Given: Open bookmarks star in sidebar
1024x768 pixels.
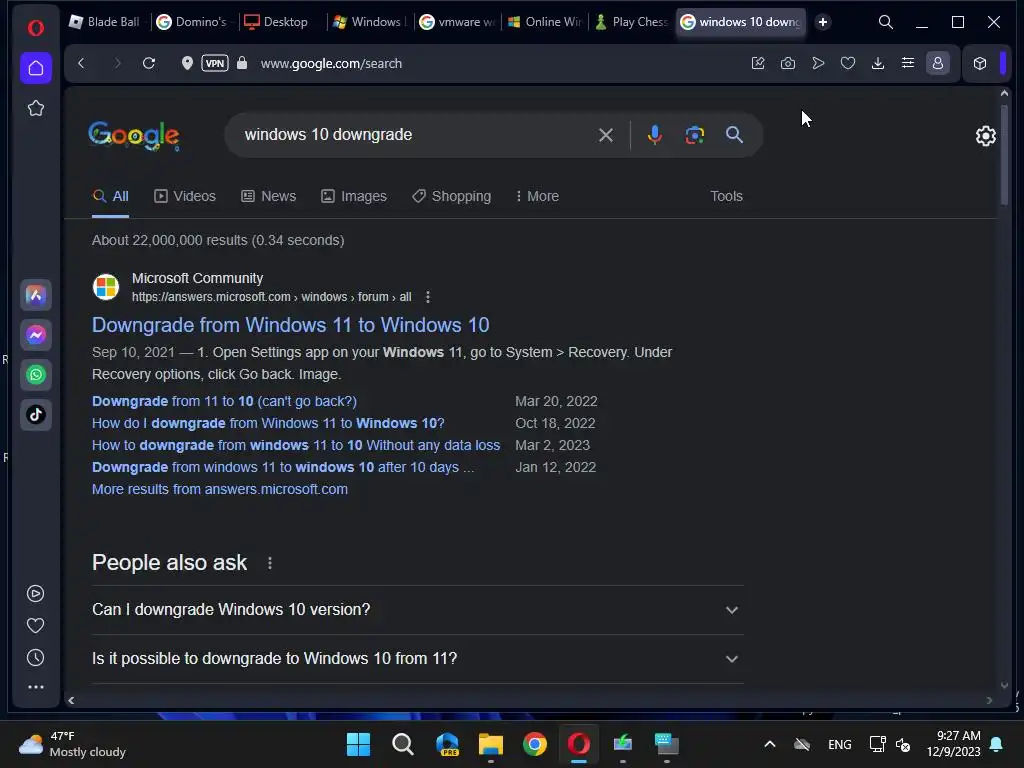Looking at the screenshot, I should [x=36, y=108].
